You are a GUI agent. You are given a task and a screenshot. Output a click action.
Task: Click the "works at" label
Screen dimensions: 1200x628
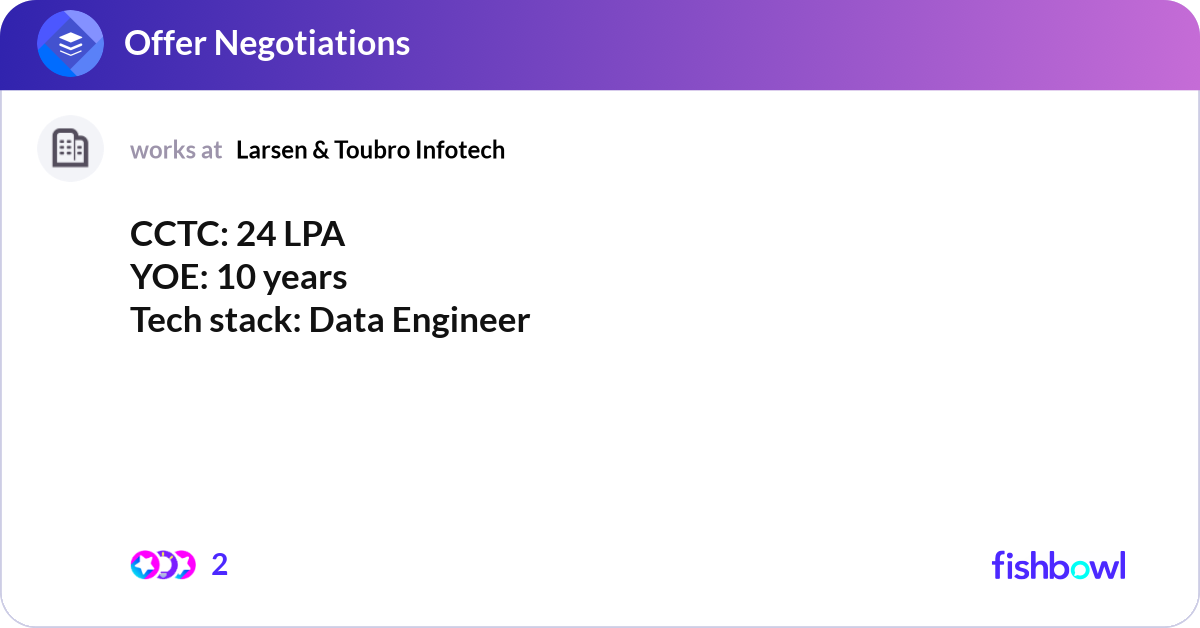(x=176, y=150)
